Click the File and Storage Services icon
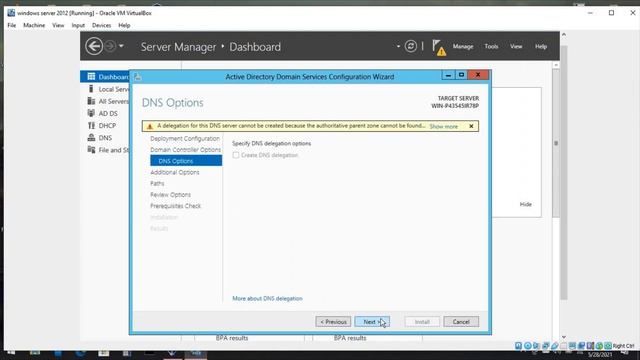 tap(91, 150)
